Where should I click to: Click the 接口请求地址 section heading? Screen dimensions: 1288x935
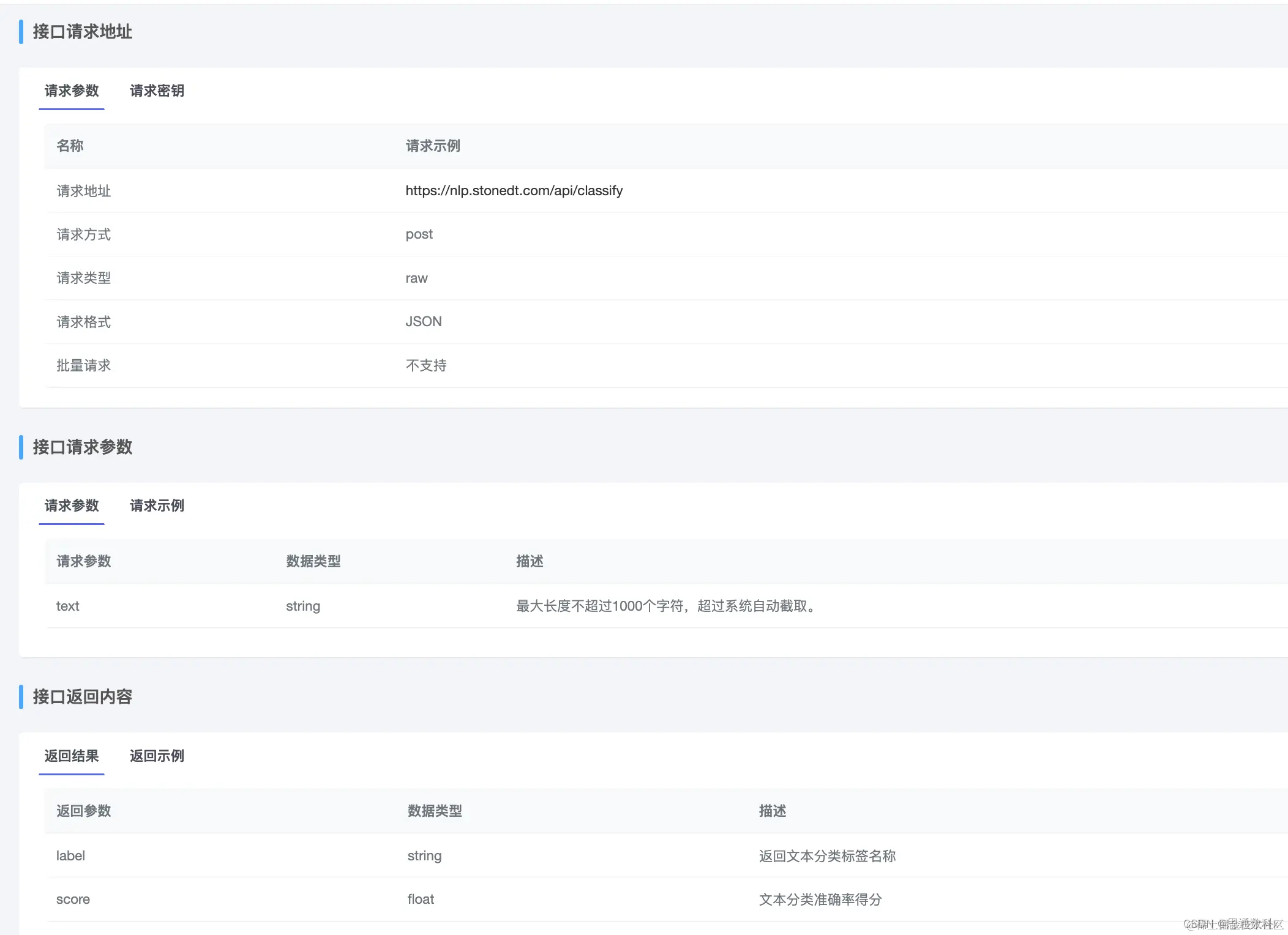(x=82, y=32)
